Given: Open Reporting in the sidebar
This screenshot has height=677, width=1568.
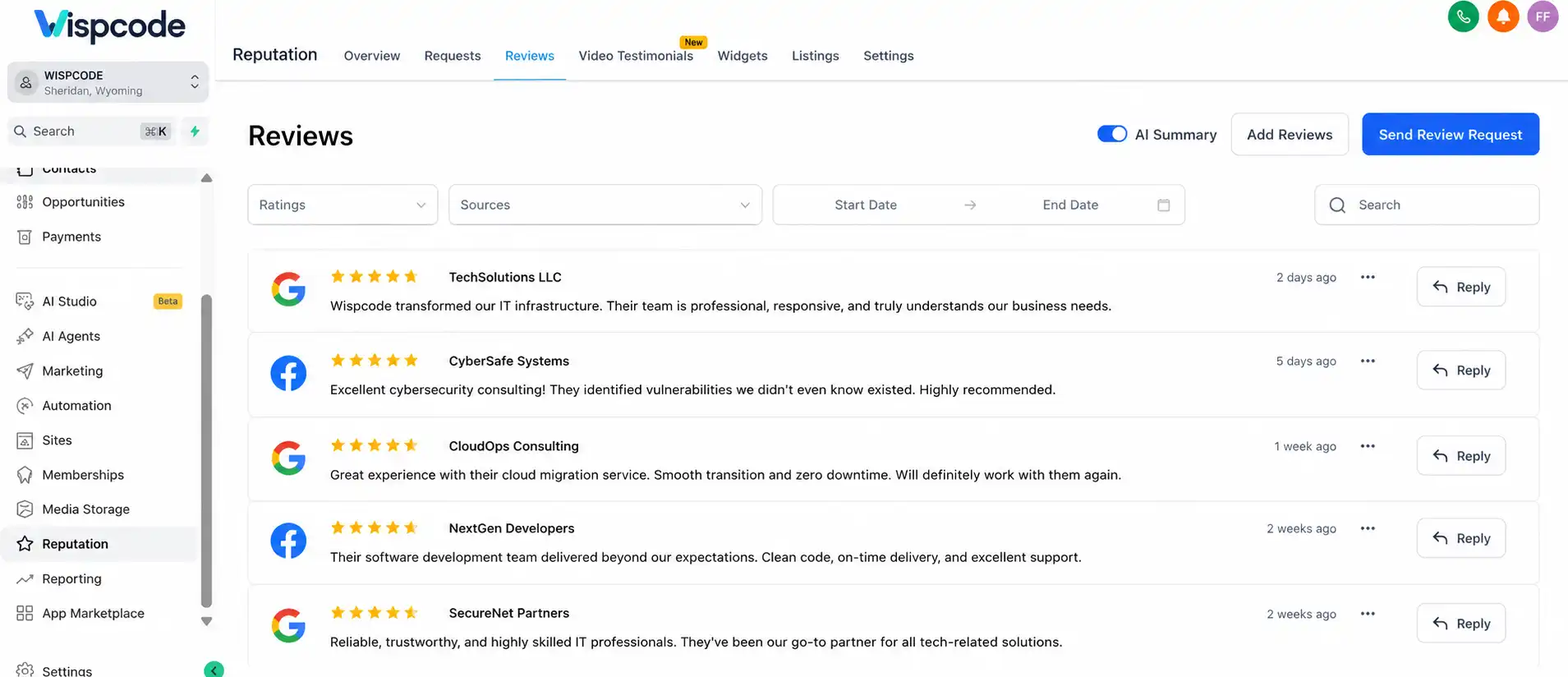Looking at the screenshot, I should coord(71,579).
